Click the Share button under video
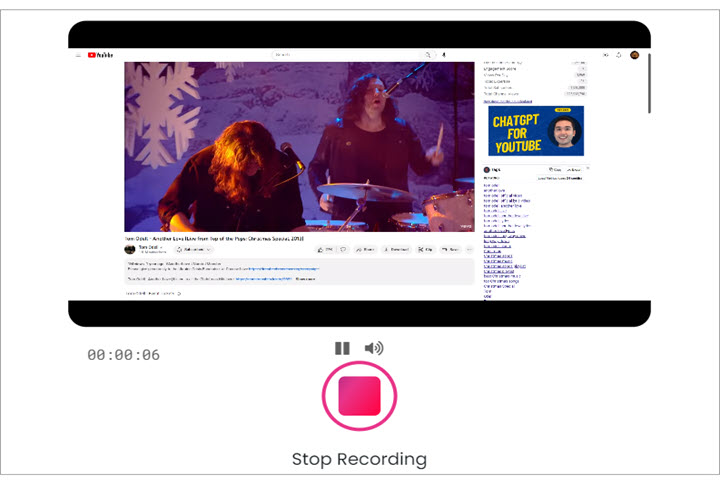The image size is (720, 480). click(366, 249)
